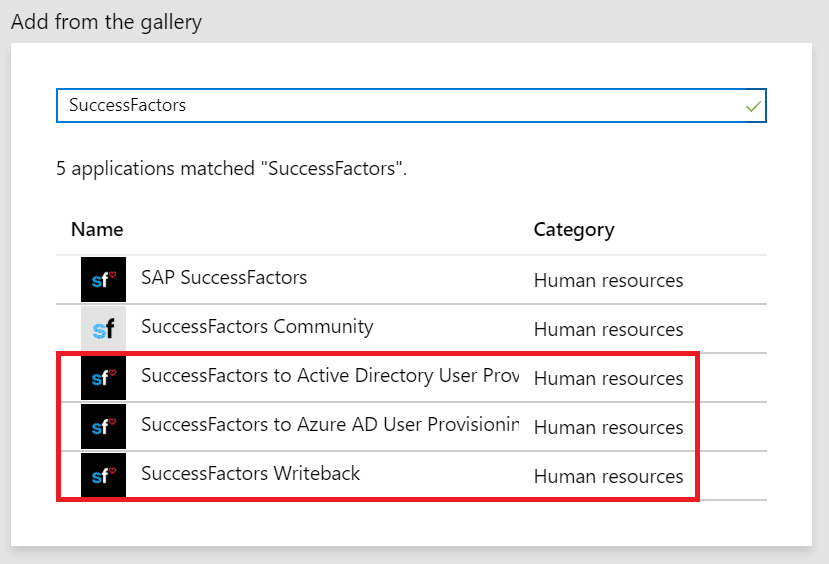Click the SuccessFactors gallery search field
The width and height of the screenshot is (829, 564).
[x=400, y=105]
